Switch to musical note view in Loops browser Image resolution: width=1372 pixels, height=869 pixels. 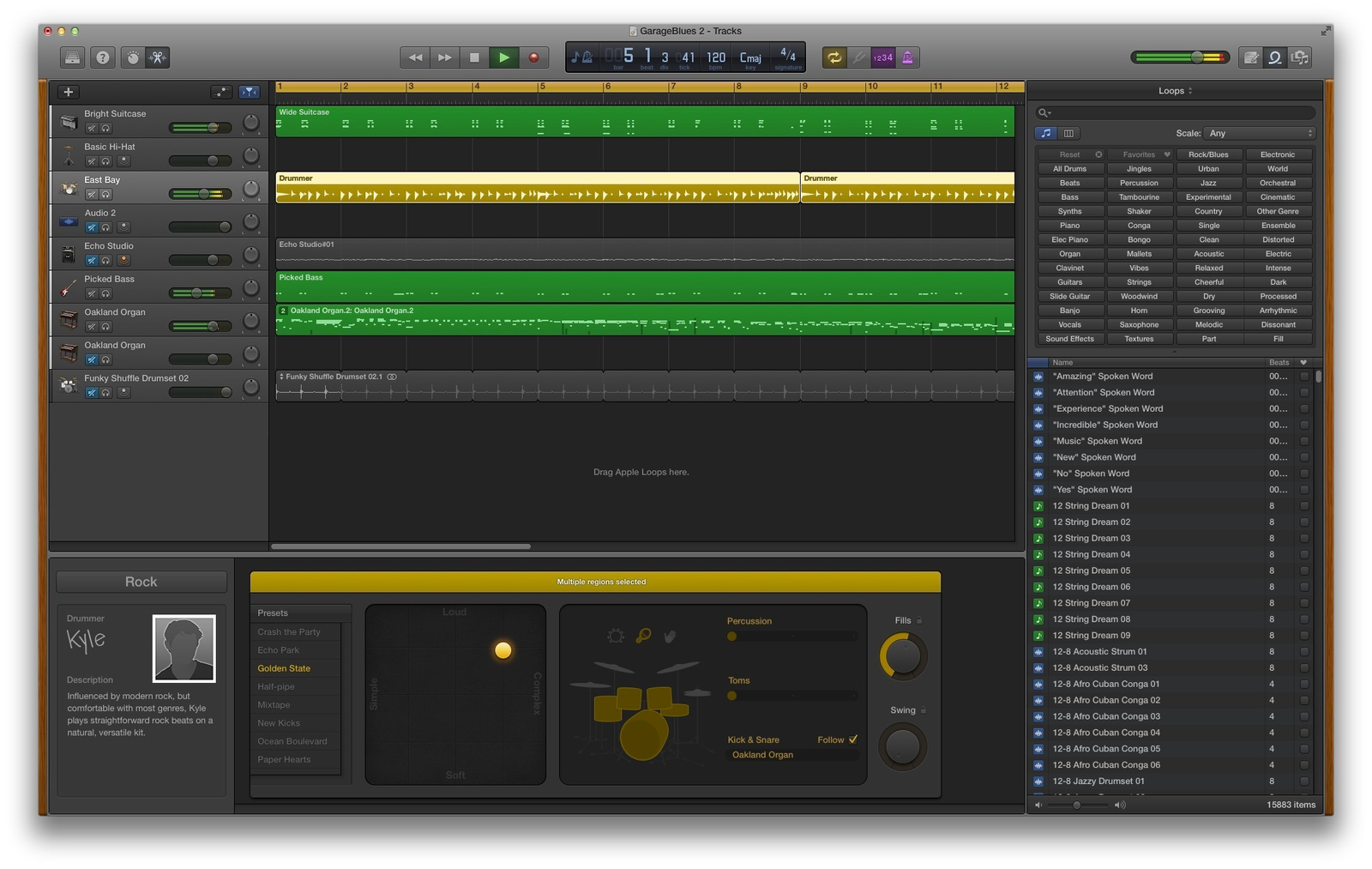[1047, 133]
